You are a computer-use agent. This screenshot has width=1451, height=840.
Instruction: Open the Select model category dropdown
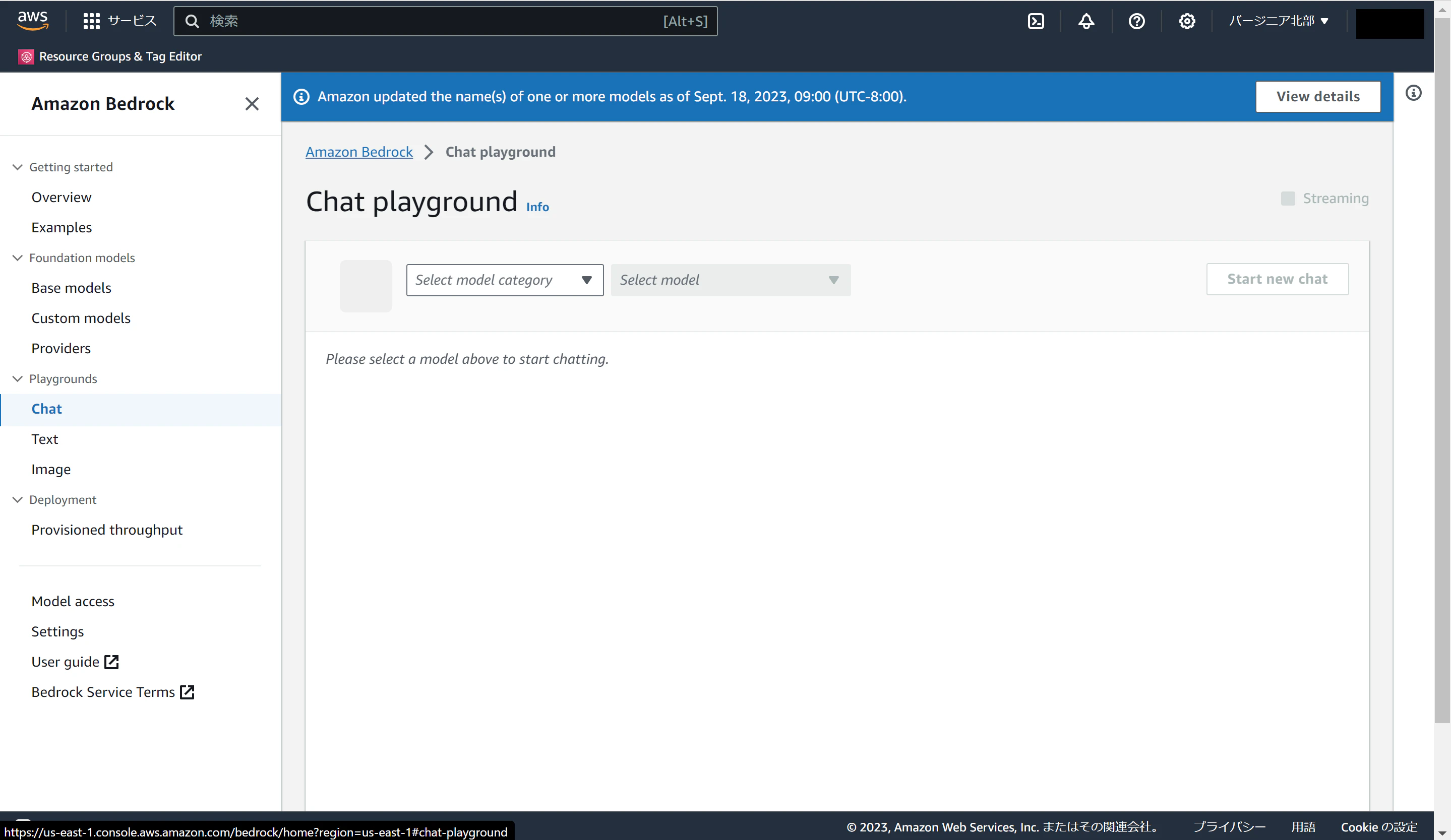coord(504,280)
